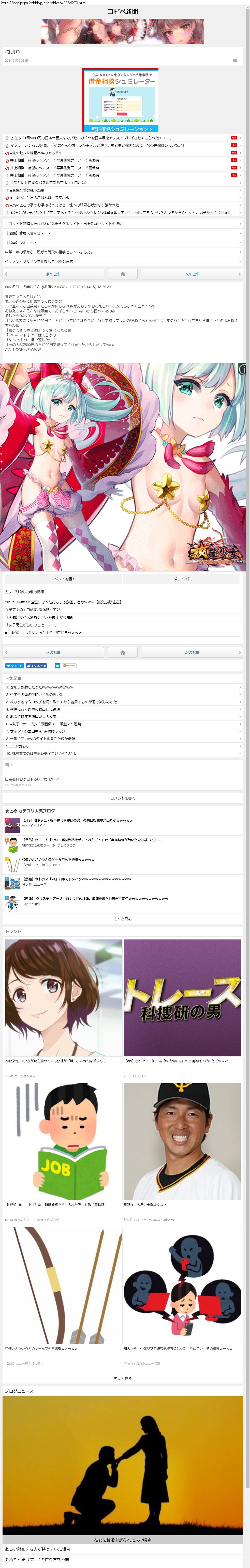Click the rank 3 bow-and-arrow thumbnail icon
Image resolution: width=250 pixels, height=1568 pixels.
12,864
